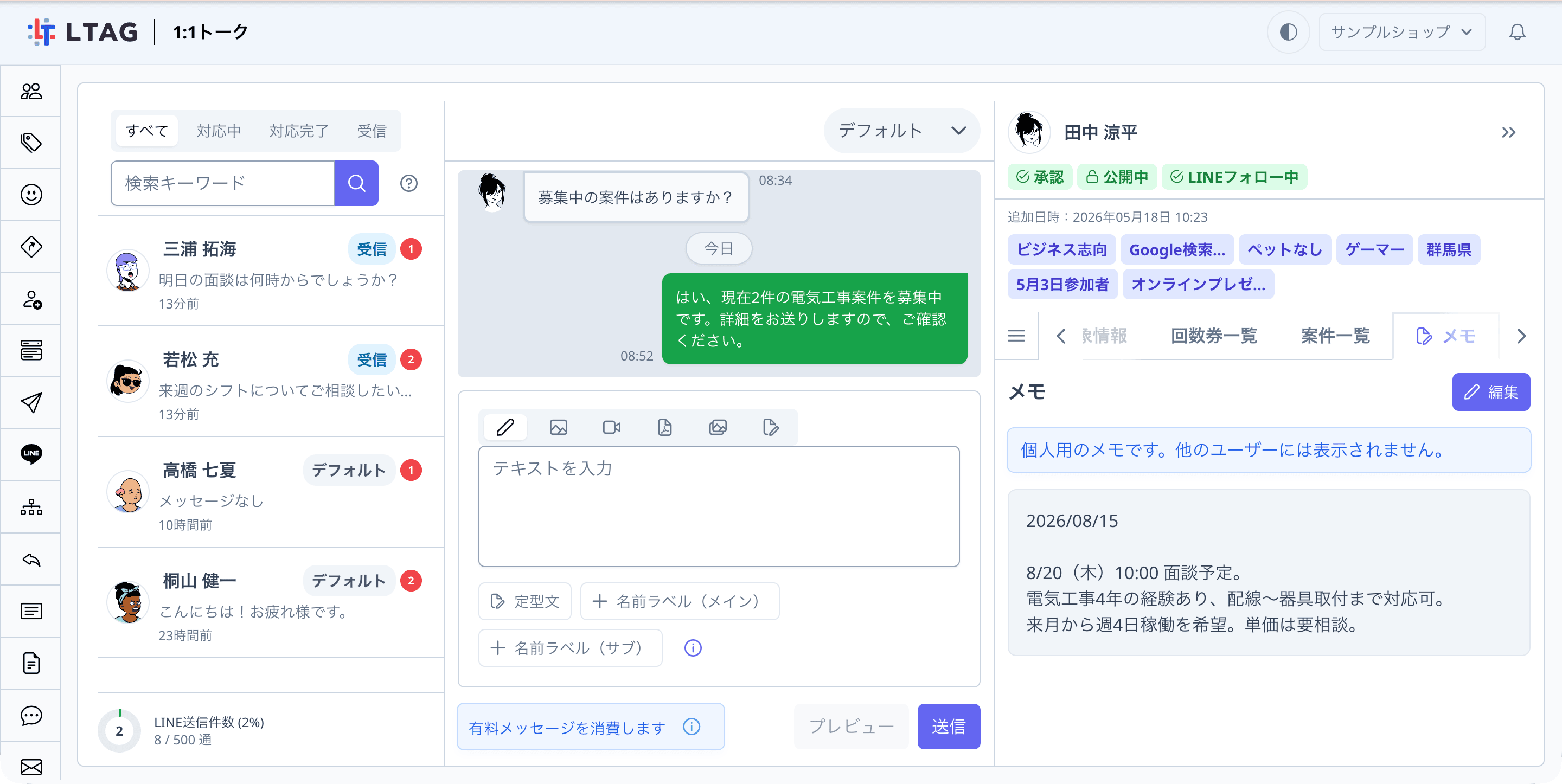Click the notification bell icon
The image size is (1562, 784).
tap(1517, 31)
